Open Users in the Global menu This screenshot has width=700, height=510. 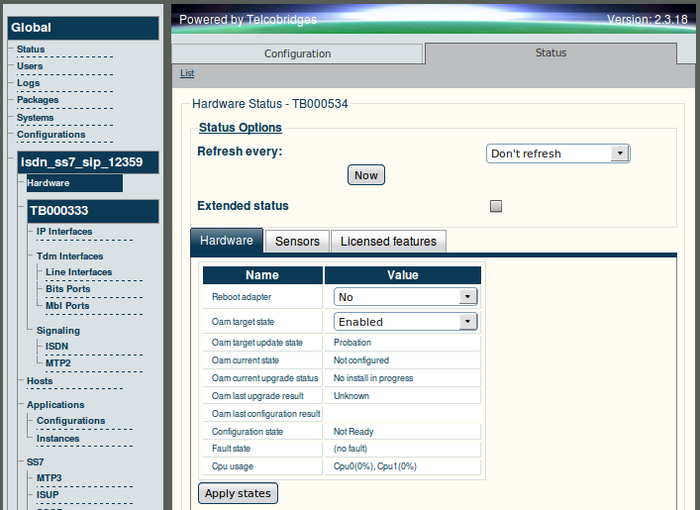(x=30, y=66)
